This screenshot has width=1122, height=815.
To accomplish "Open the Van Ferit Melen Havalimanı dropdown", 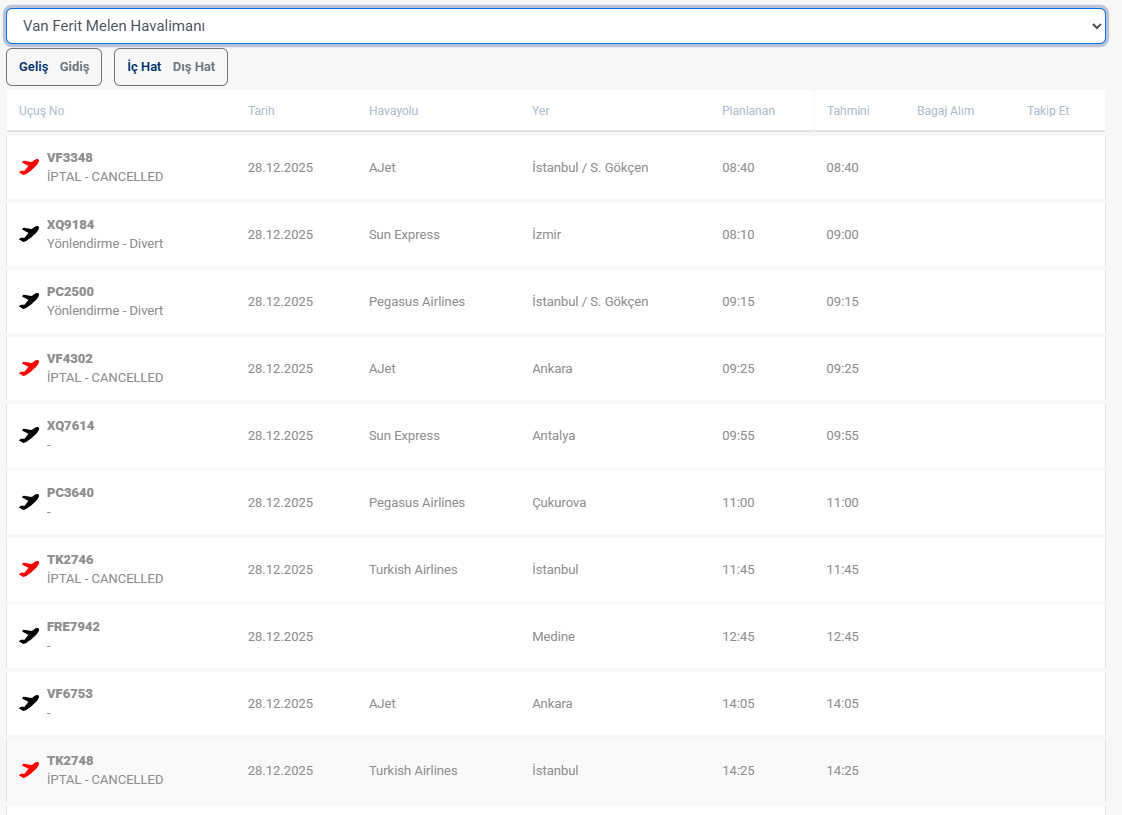I will pyautogui.click(x=555, y=26).
